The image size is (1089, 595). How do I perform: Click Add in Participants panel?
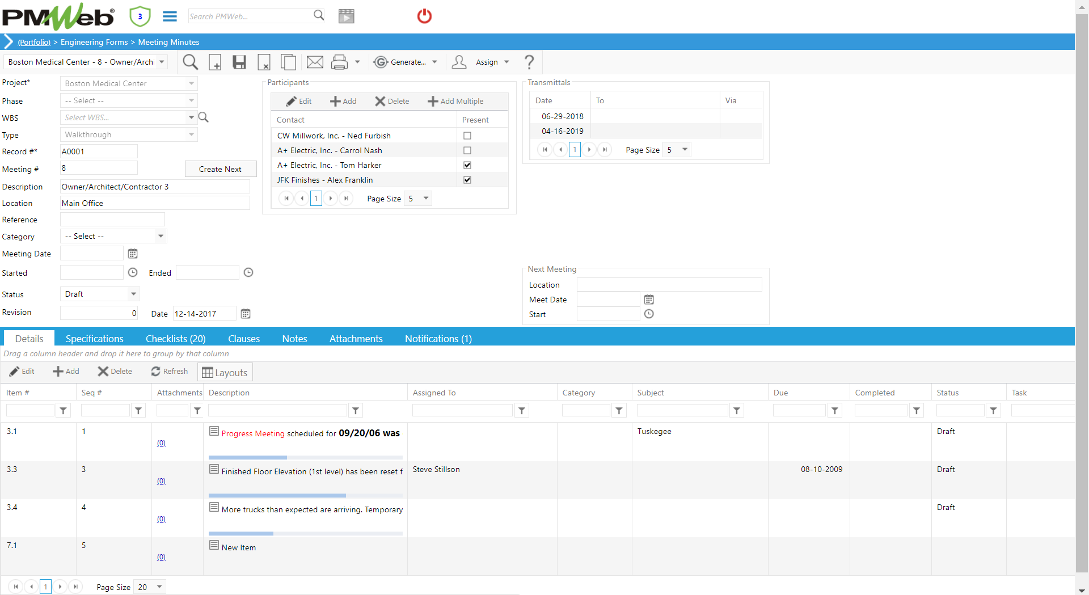[x=343, y=101]
